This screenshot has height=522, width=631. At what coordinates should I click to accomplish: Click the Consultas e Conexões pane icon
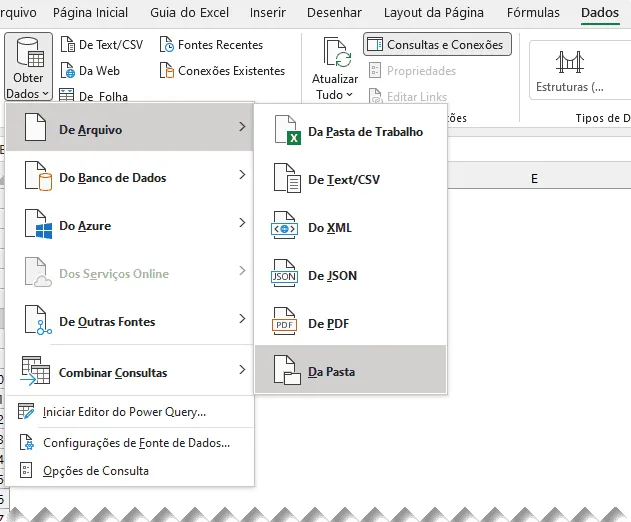[x=375, y=44]
